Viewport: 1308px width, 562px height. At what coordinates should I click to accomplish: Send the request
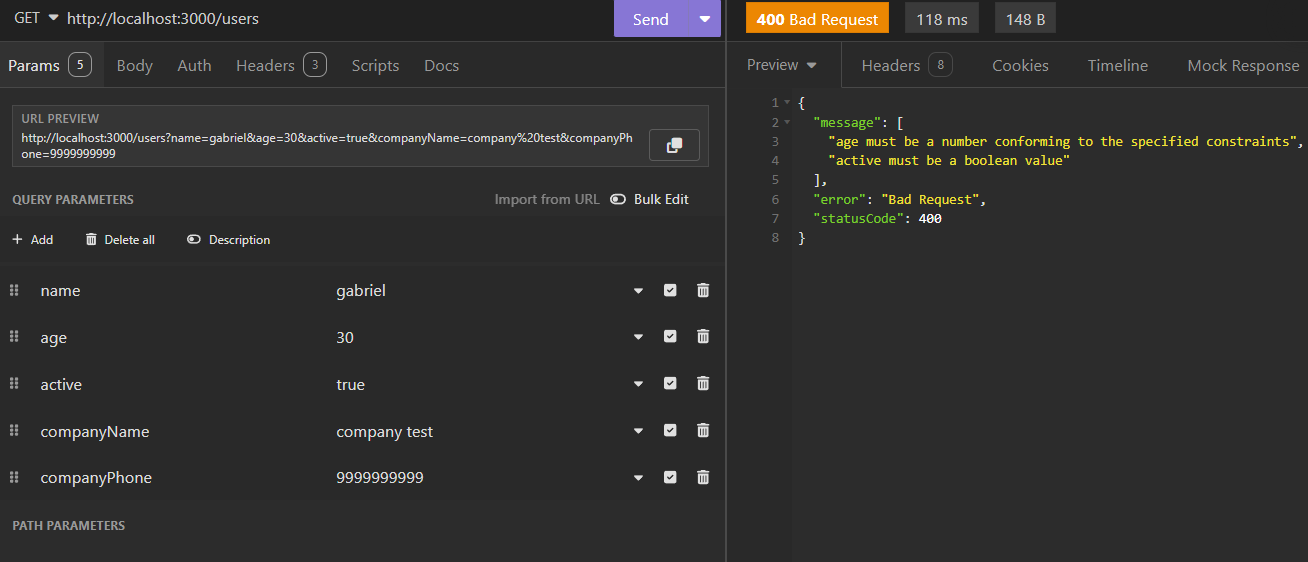(x=651, y=19)
